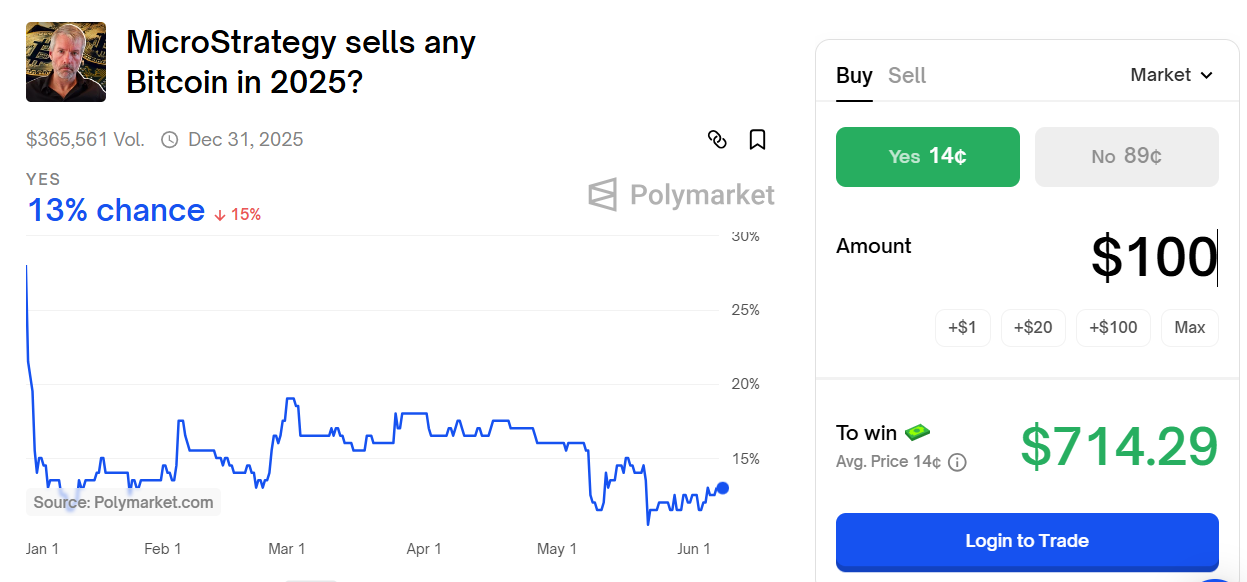
Task: Click the Polymarket logo watermark
Action: click(x=682, y=194)
